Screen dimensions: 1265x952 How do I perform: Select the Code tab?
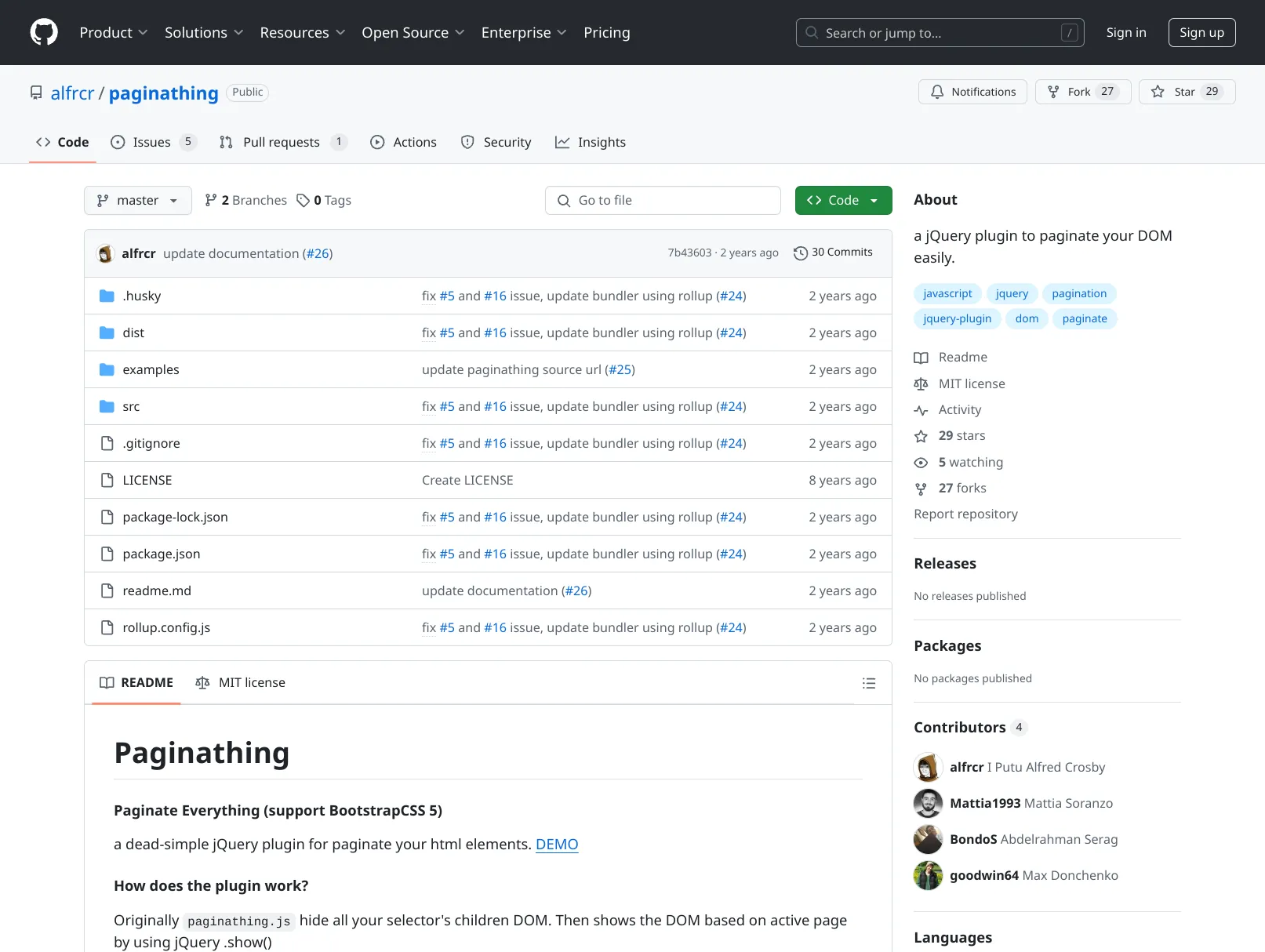63,142
